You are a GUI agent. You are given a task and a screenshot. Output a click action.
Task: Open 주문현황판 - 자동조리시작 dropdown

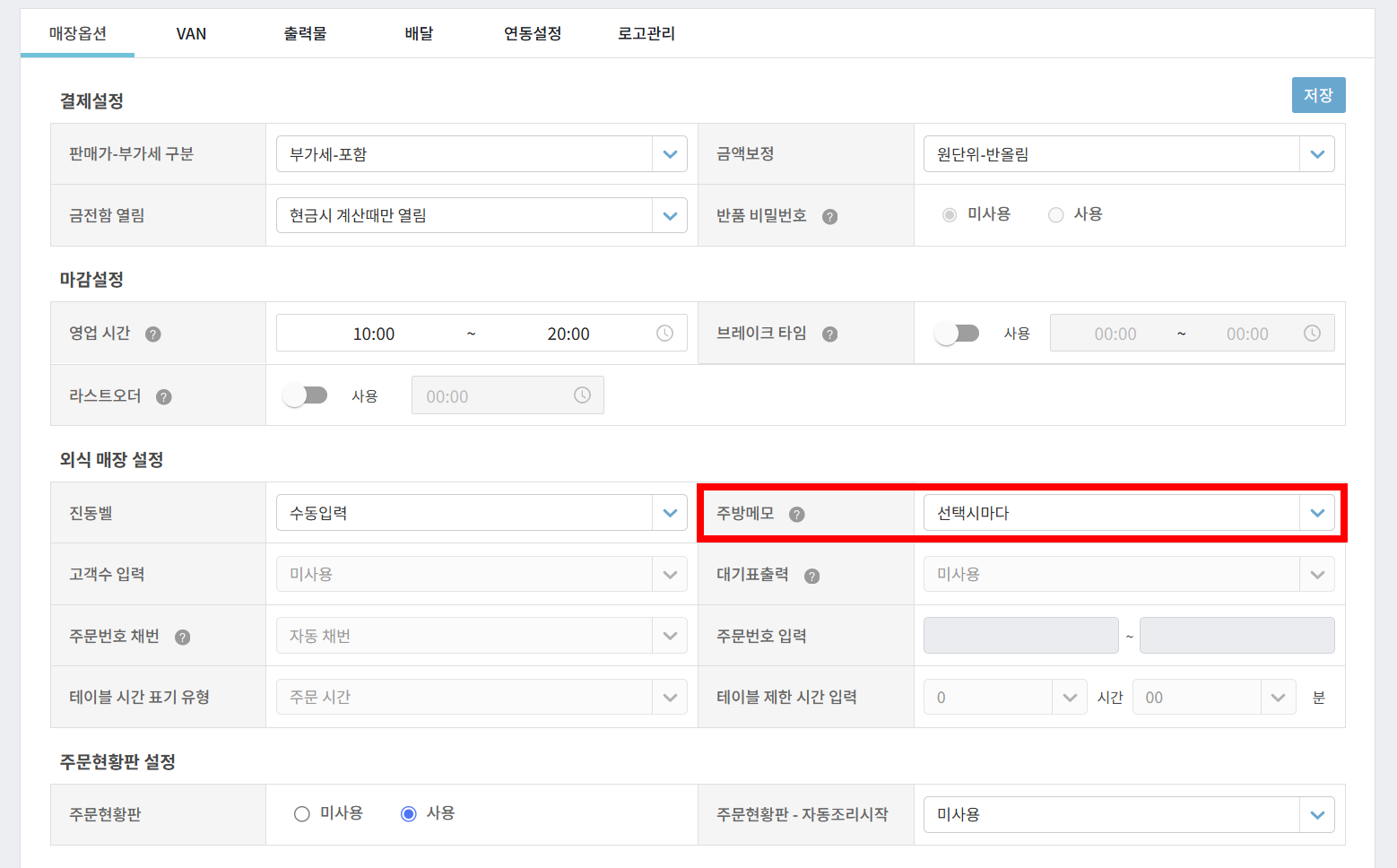pos(1129,815)
